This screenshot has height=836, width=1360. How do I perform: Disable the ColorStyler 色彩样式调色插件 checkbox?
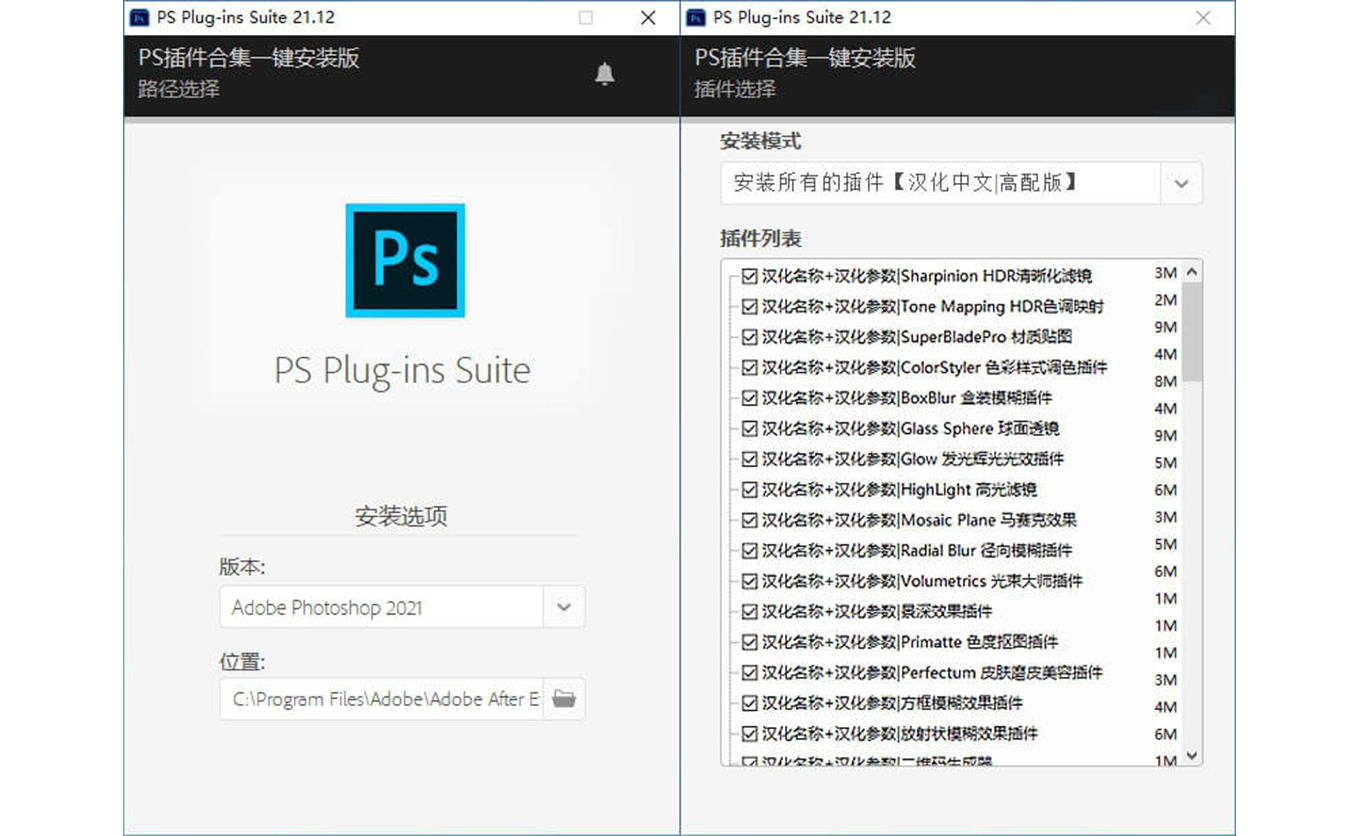(x=750, y=367)
